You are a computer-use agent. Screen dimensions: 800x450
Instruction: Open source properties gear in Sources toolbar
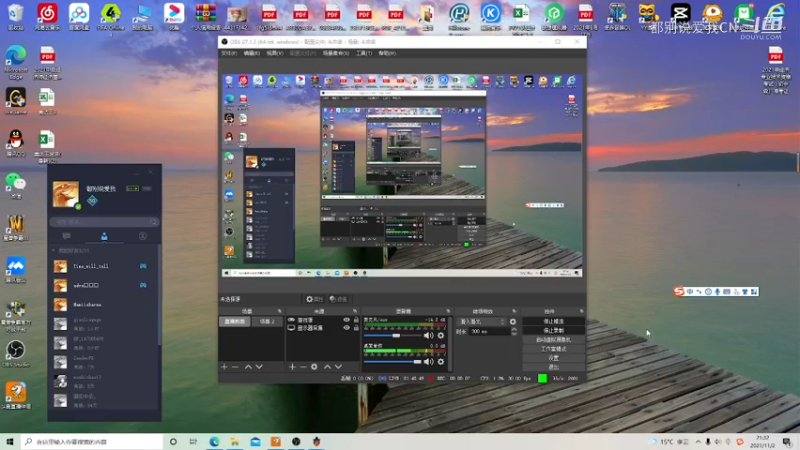[x=314, y=367]
